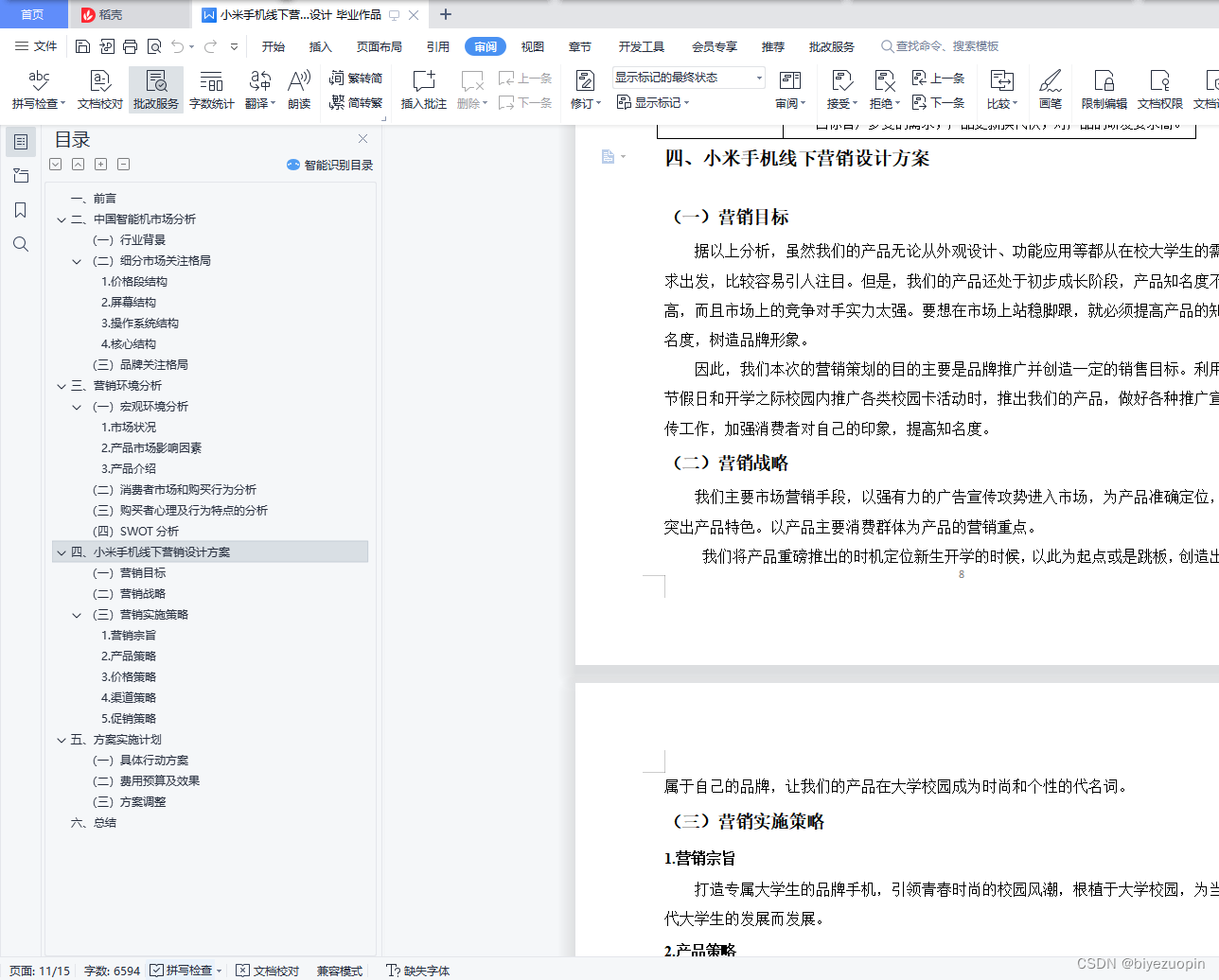The height and width of the screenshot is (980, 1219).
Task: Open restrict editing (限制编辑)
Action: click(x=1104, y=89)
